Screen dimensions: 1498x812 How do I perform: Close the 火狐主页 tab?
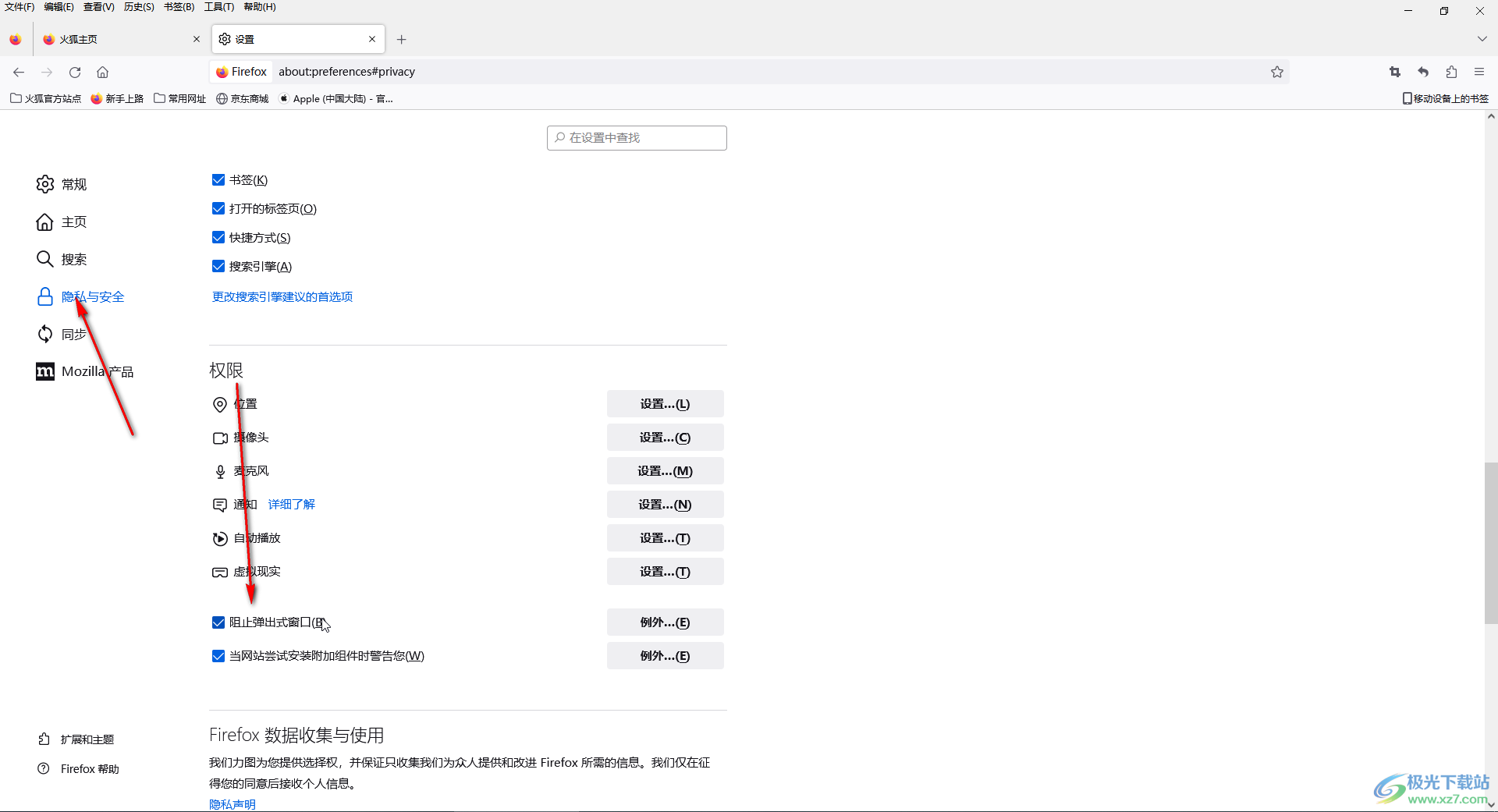coord(197,39)
